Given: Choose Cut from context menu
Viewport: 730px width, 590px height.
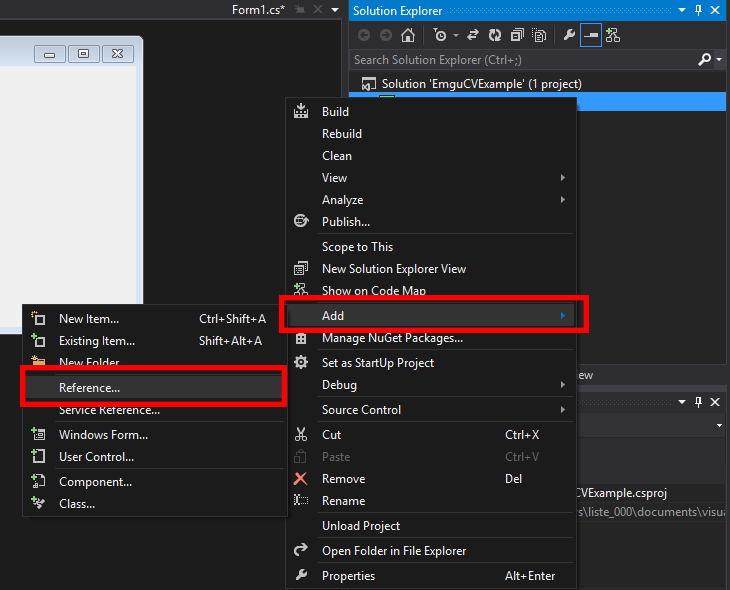Looking at the screenshot, I should (x=431, y=434).
